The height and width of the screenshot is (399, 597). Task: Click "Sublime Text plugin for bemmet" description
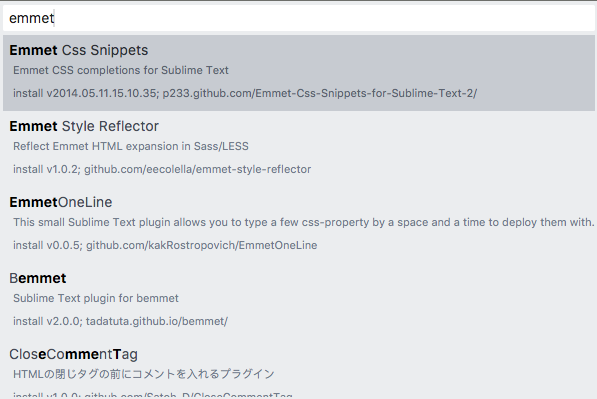[x=96, y=298]
